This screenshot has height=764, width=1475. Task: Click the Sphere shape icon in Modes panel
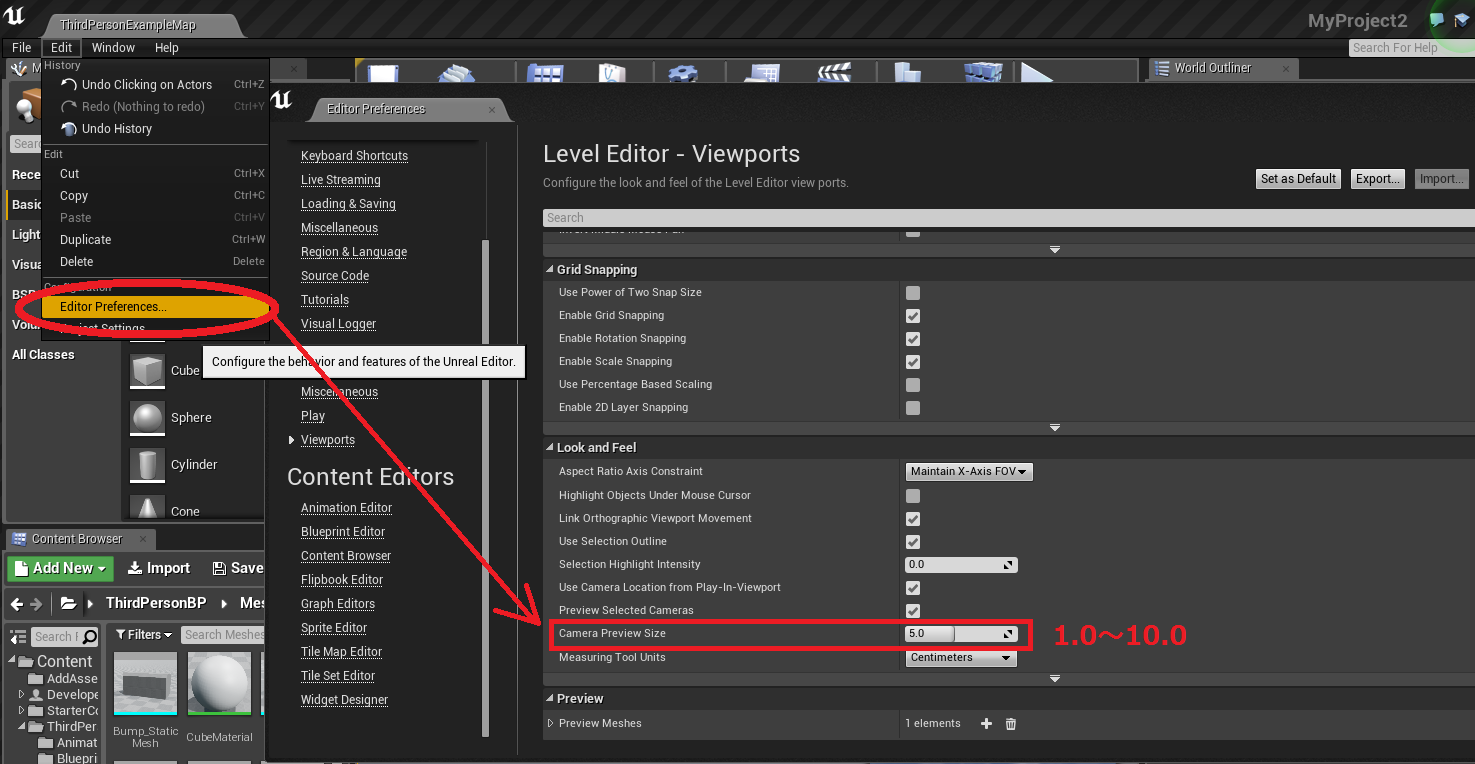(x=147, y=418)
